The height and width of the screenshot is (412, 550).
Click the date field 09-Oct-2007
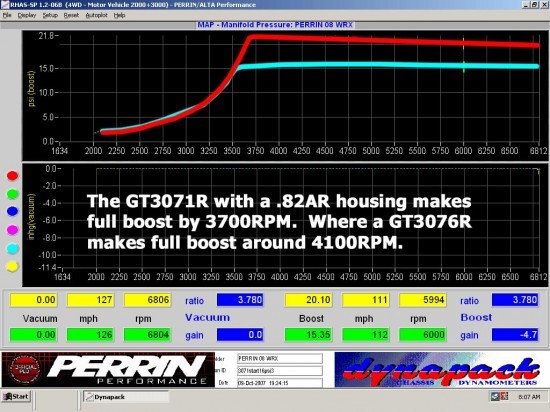click(280, 383)
